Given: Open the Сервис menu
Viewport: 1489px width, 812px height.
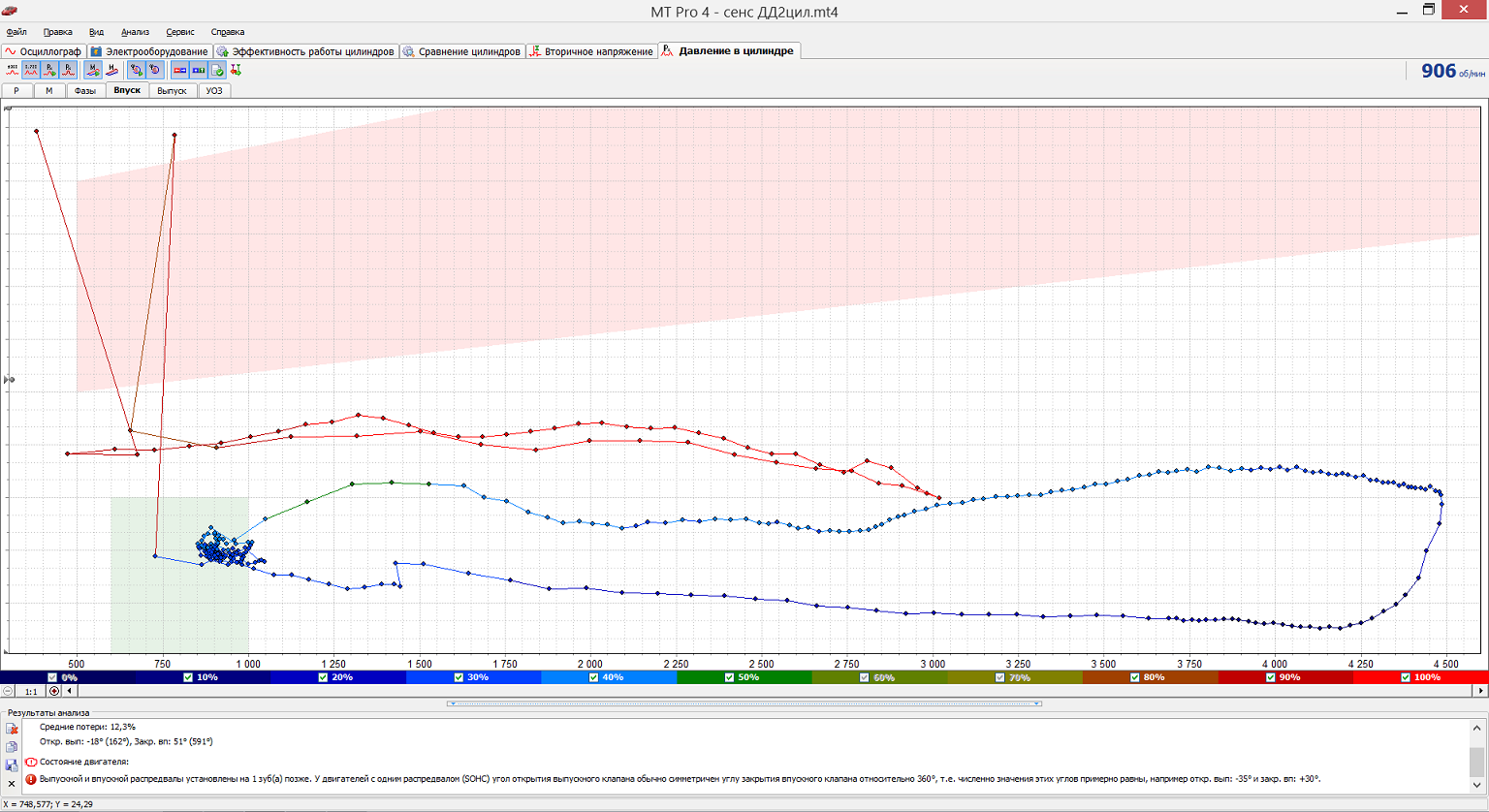Looking at the screenshot, I should coord(180,32).
